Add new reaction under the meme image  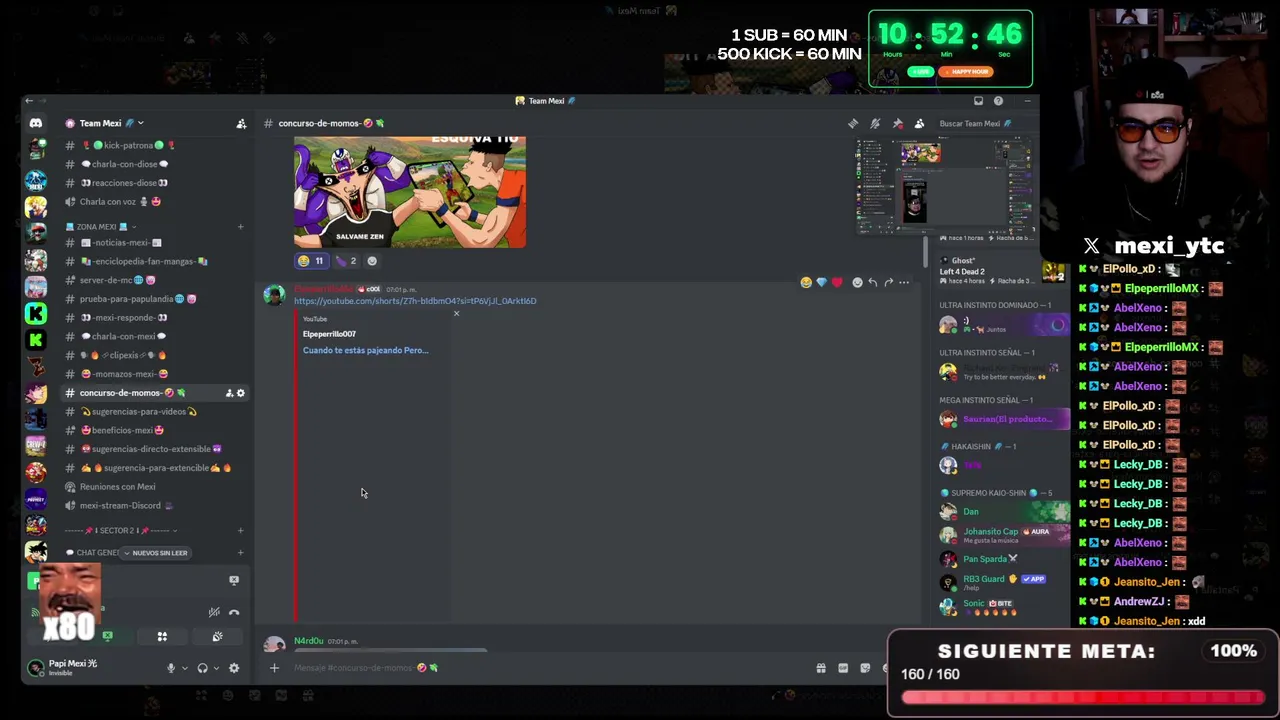[372, 261]
